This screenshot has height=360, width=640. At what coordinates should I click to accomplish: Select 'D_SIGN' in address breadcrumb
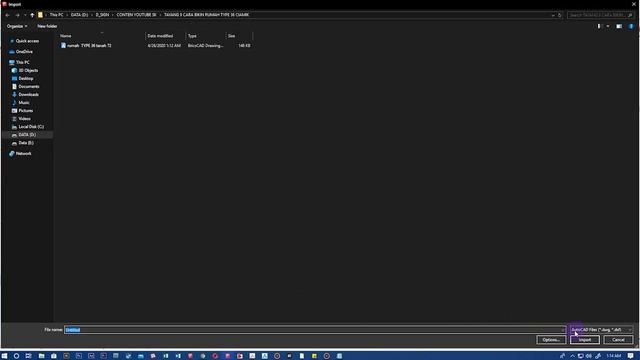102,15
